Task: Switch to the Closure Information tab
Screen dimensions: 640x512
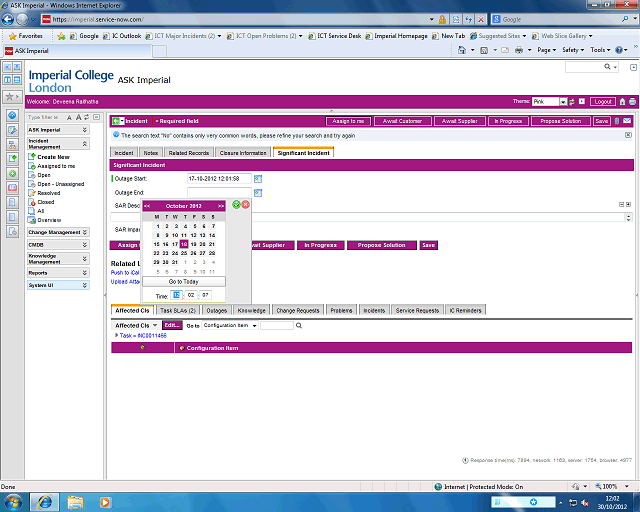Action: (x=243, y=153)
